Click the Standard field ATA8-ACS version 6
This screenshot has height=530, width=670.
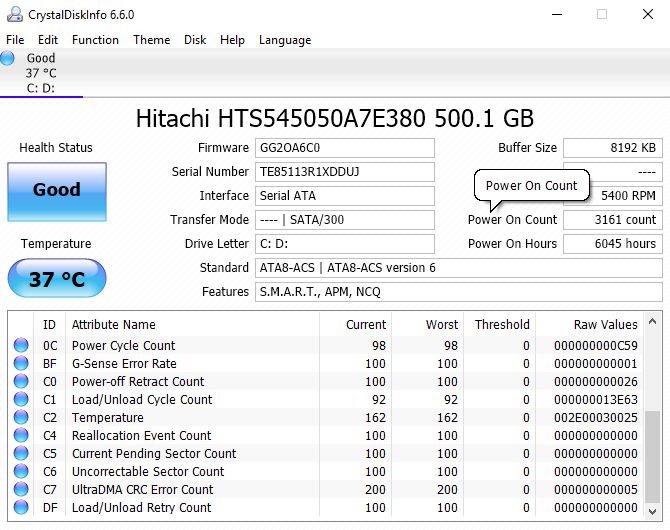pos(459,268)
